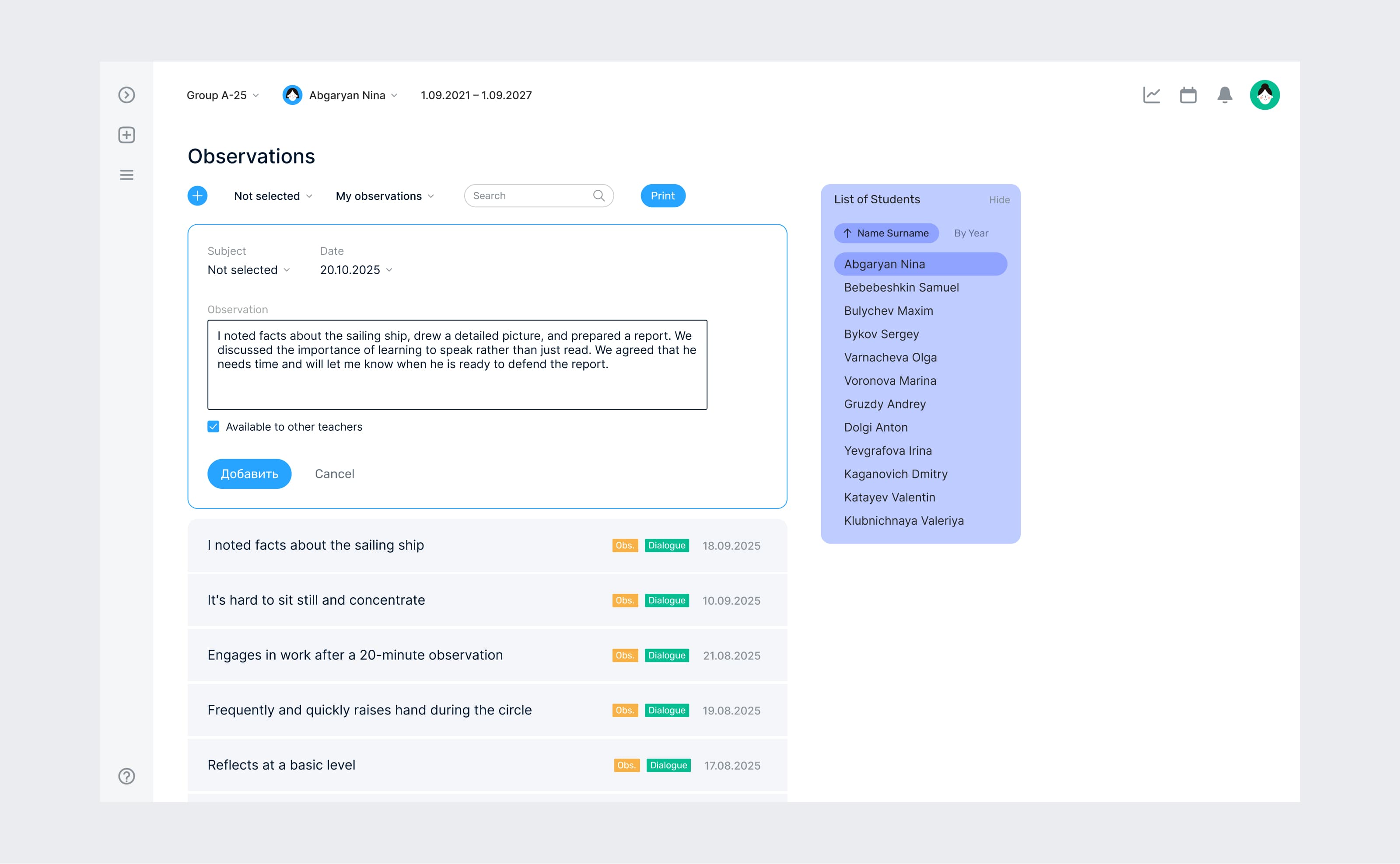Switch student sorting to By Year
The image size is (1400, 864).
coord(971,233)
